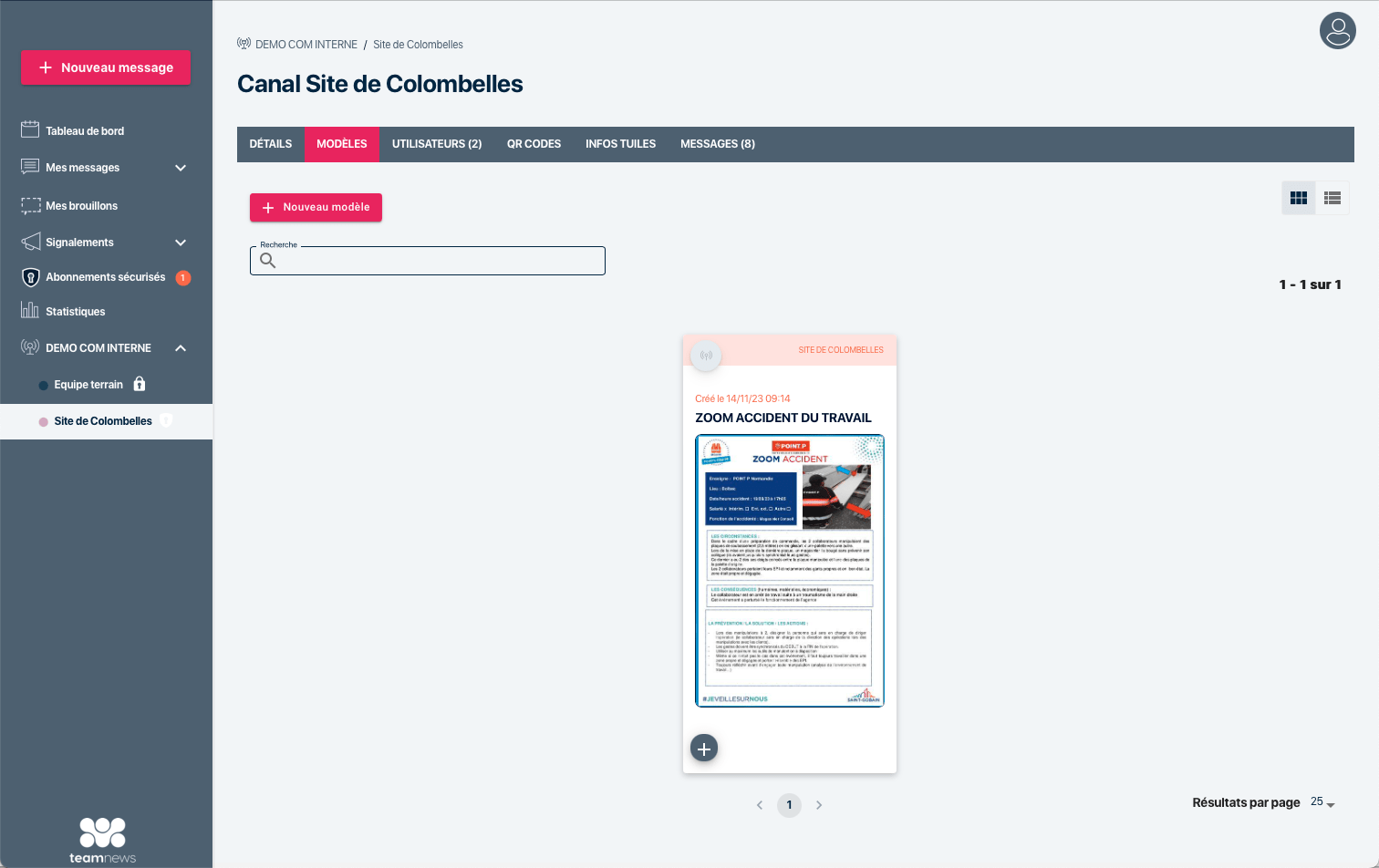1379x868 pixels.
Task: Open the user profile avatar icon
Action: 1337,31
